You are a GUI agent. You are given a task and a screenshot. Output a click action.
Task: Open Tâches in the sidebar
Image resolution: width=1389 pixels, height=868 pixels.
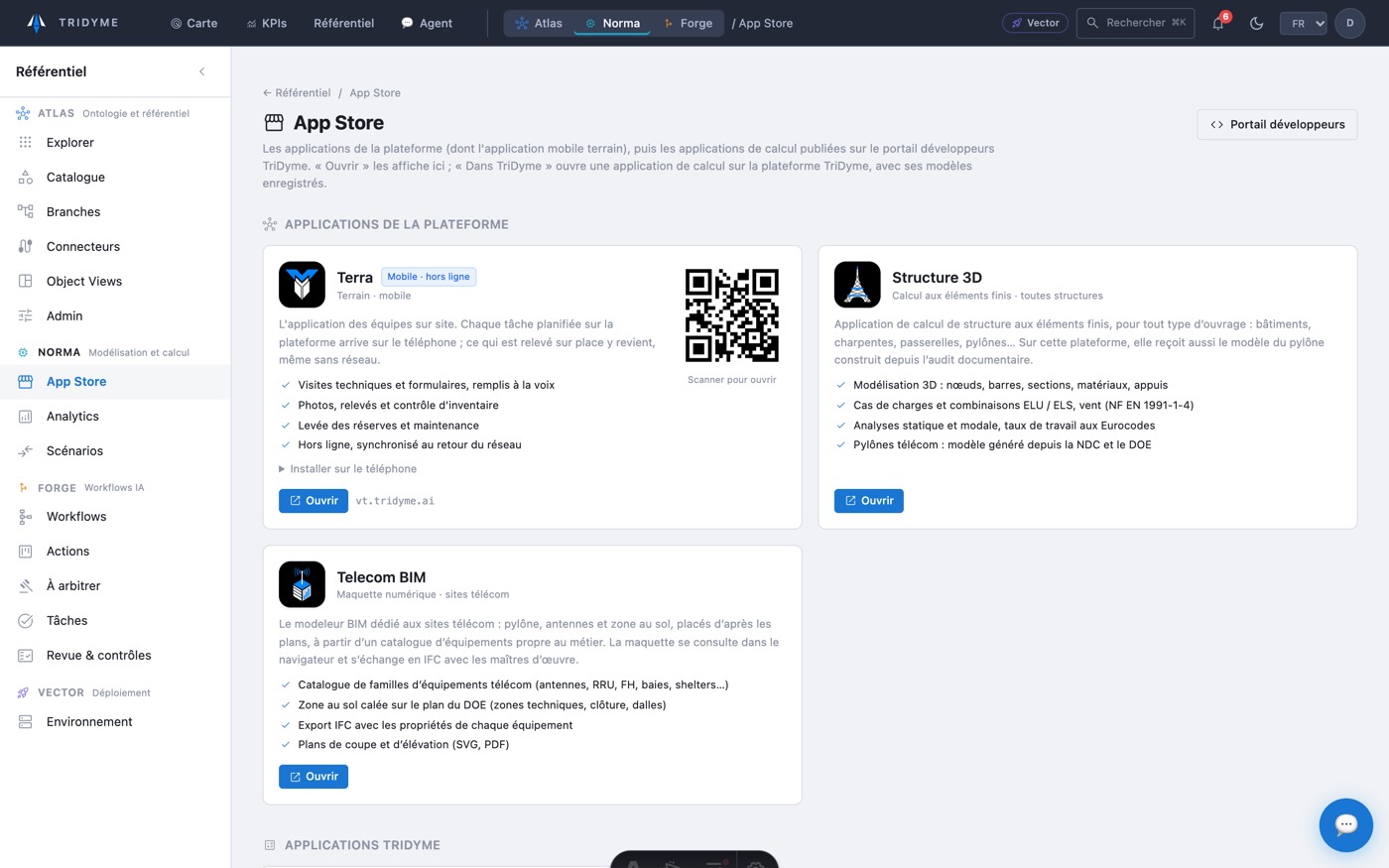[x=115, y=620]
